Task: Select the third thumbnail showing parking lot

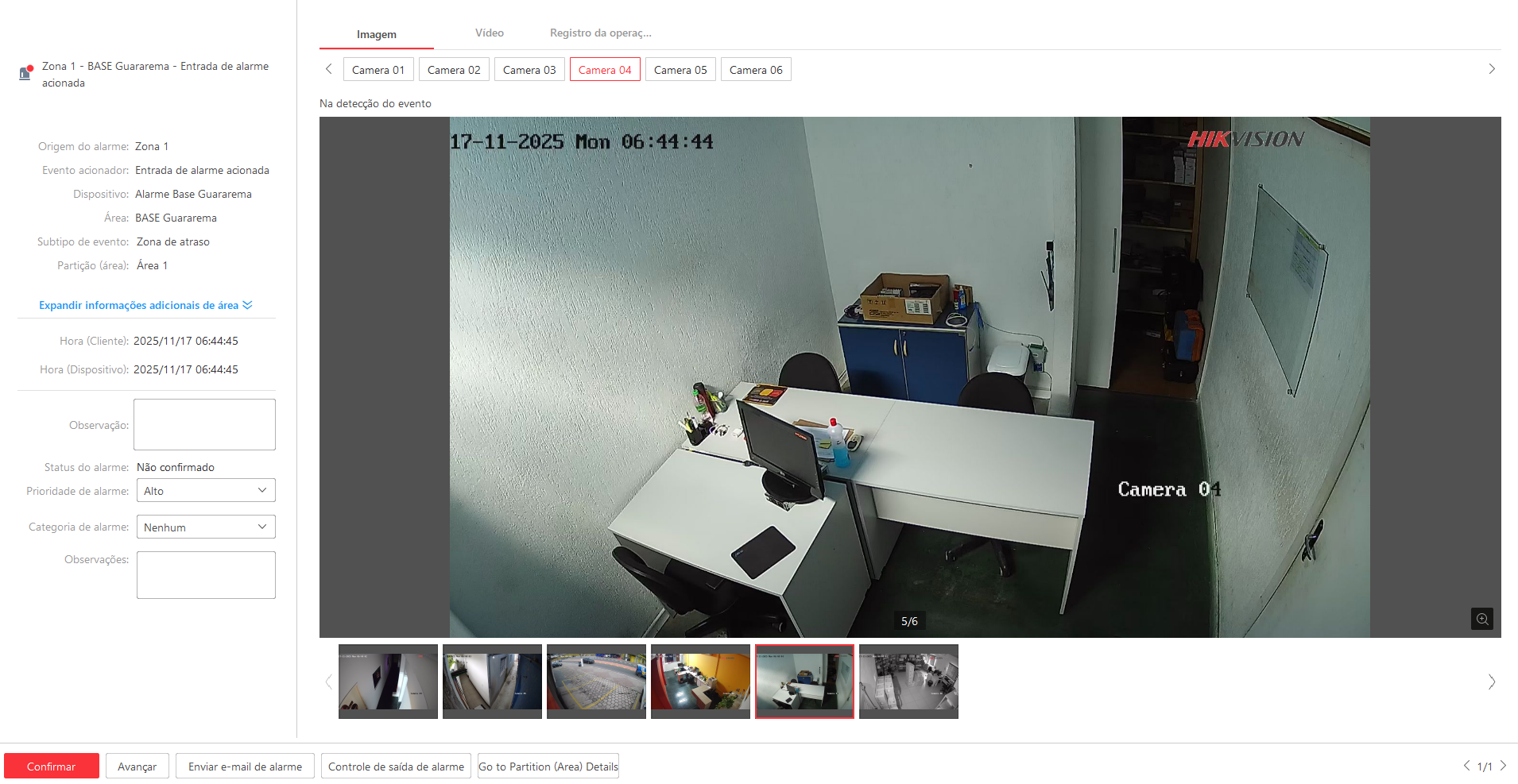Action: [596, 682]
